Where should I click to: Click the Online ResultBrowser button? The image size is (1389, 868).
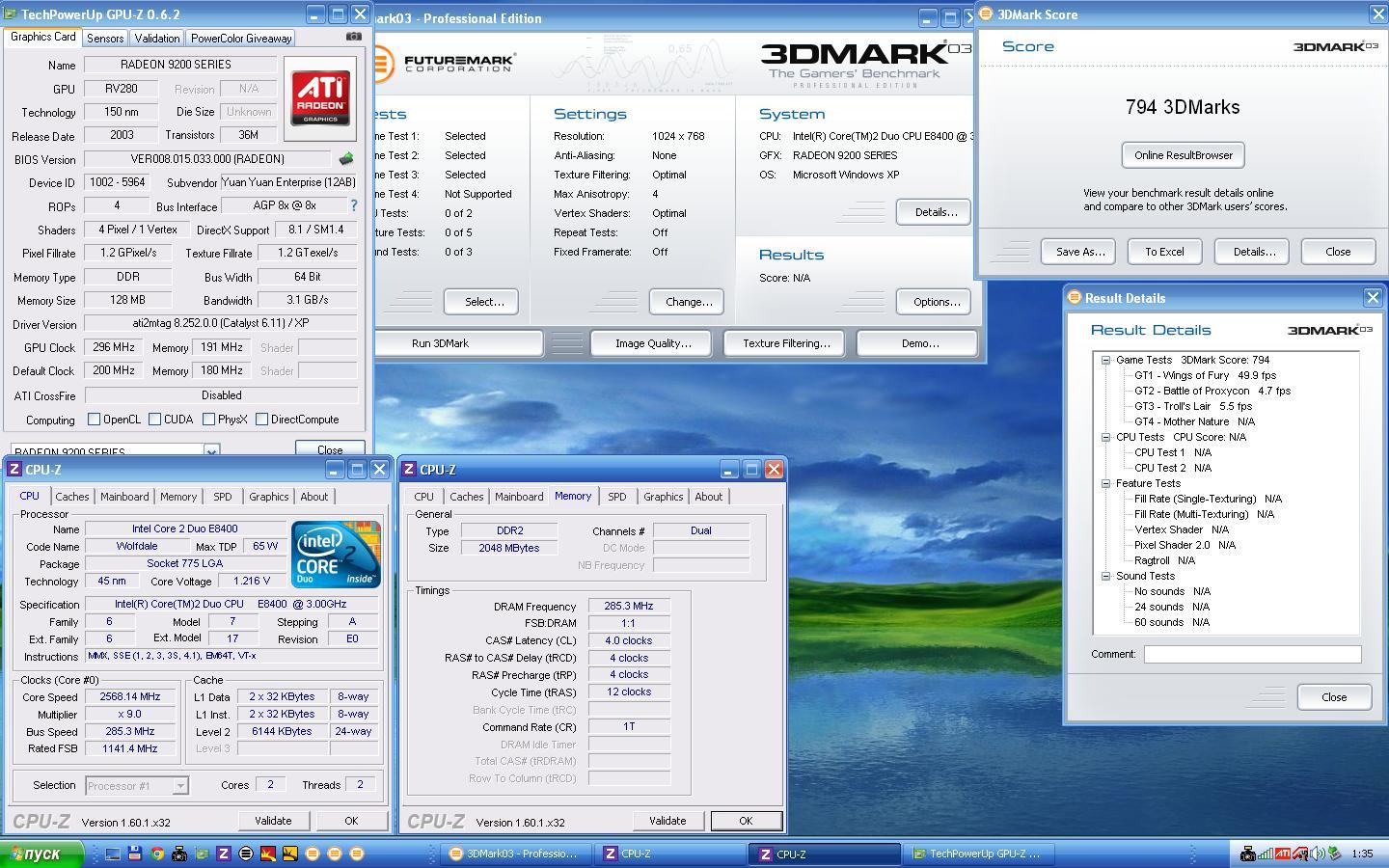click(x=1184, y=155)
